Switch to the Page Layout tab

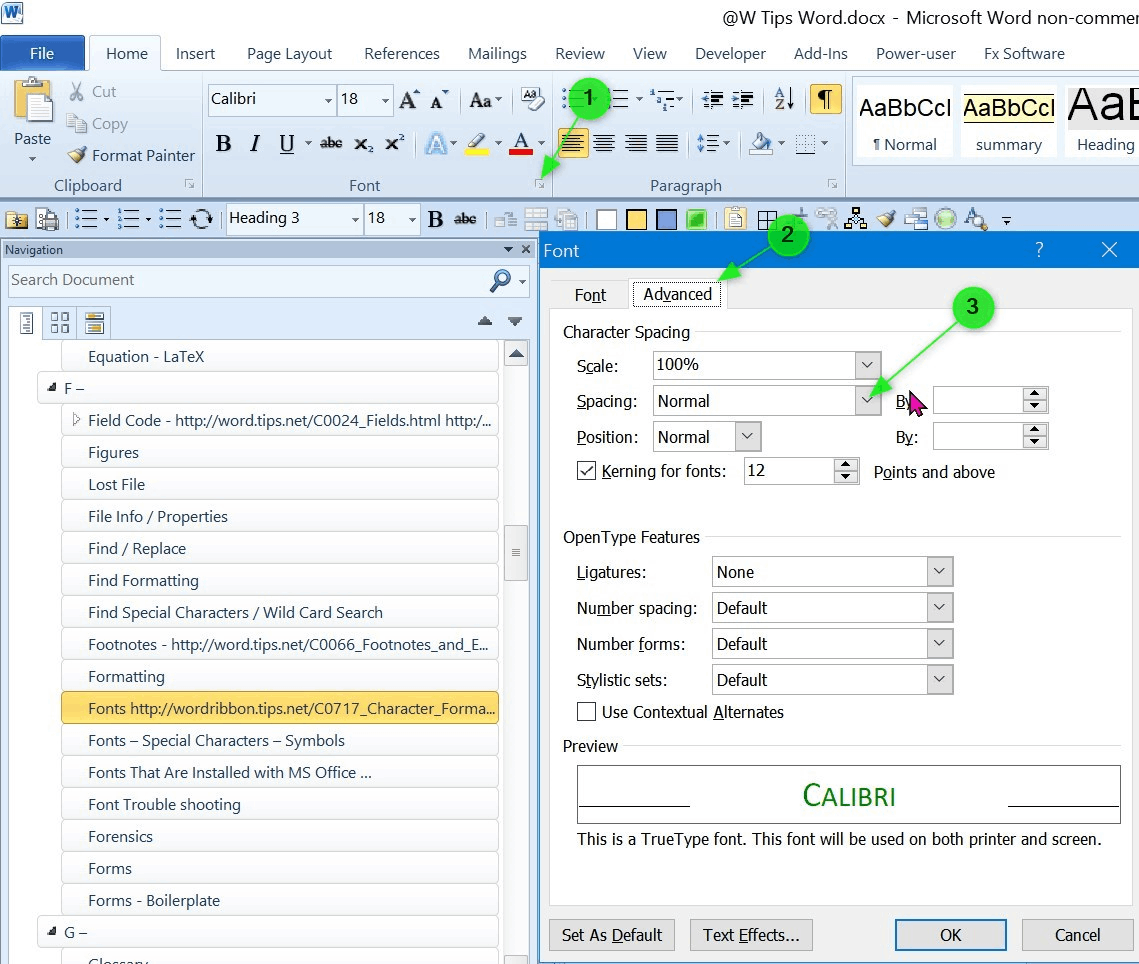[x=289, y=54]
